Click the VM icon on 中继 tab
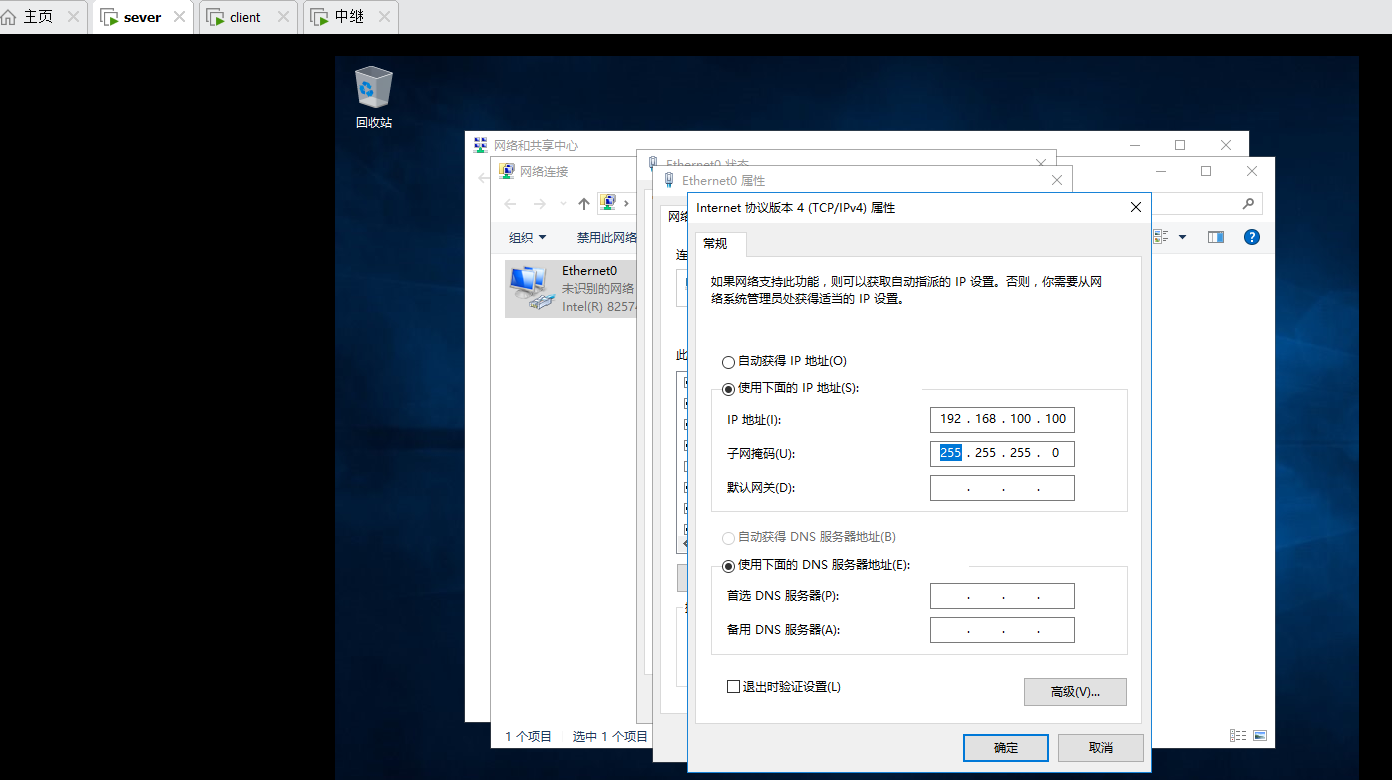The image size is (1392, 780). pos(319,17)
